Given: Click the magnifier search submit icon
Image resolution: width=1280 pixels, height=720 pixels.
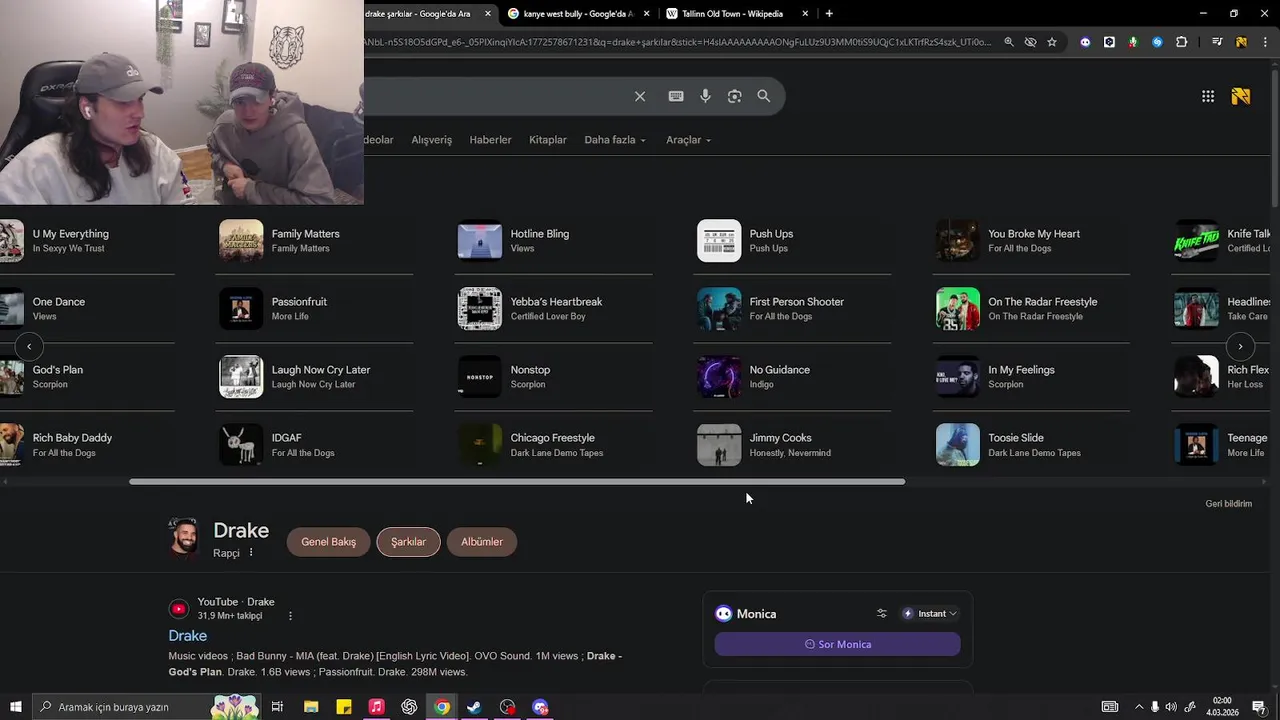Looking at the screenshot, I should pyautogui.click(x=764, y=96).
